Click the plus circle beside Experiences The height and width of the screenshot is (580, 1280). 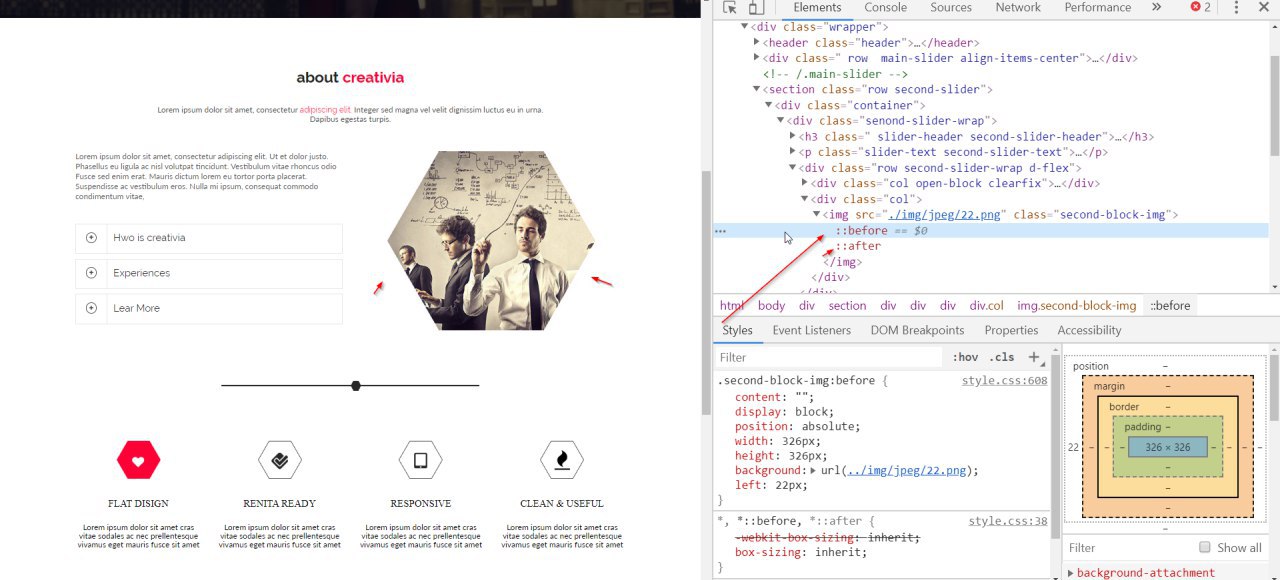pos(91,273)
